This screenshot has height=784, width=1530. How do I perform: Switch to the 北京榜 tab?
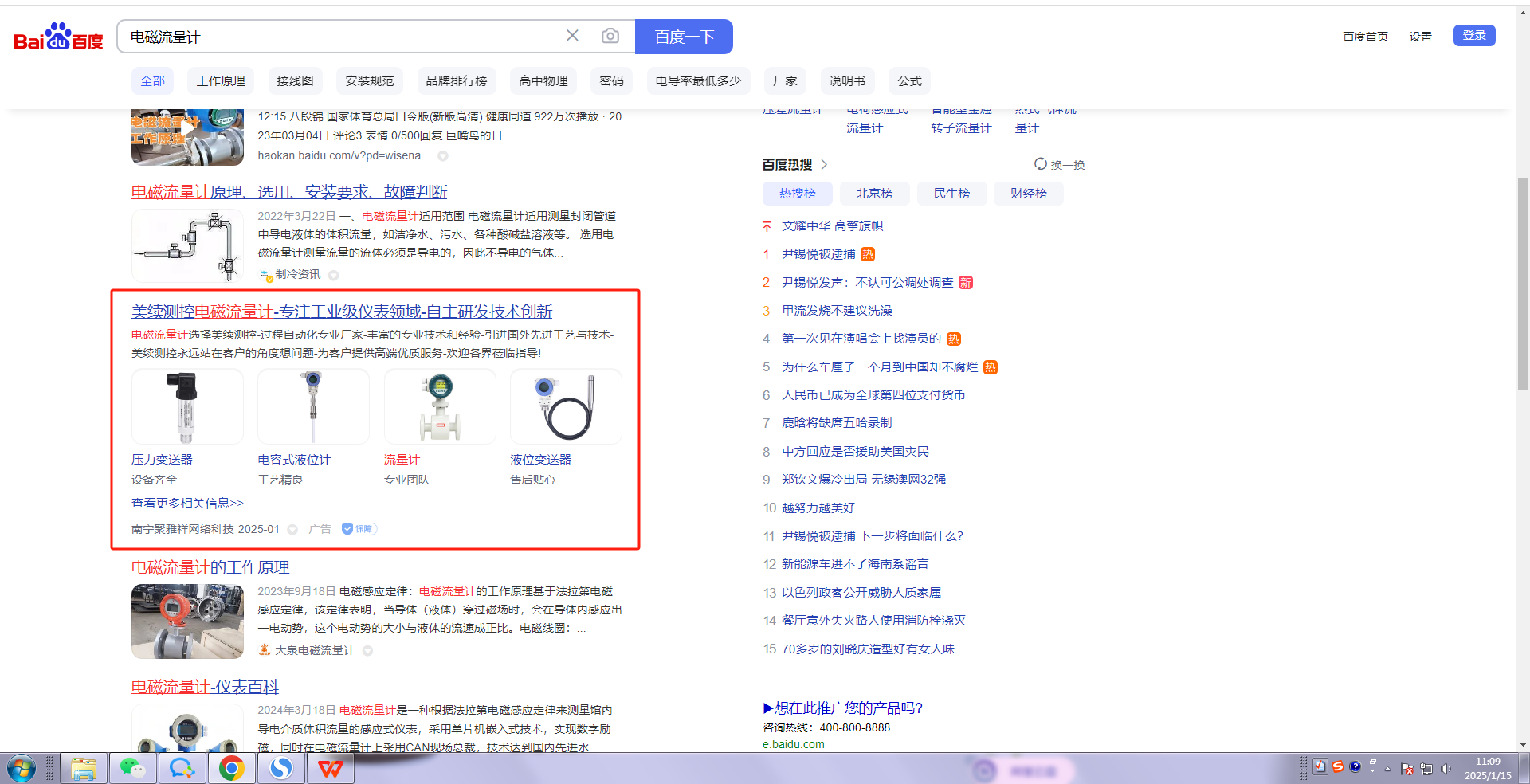pyautogui.click(x=874, y=194)
